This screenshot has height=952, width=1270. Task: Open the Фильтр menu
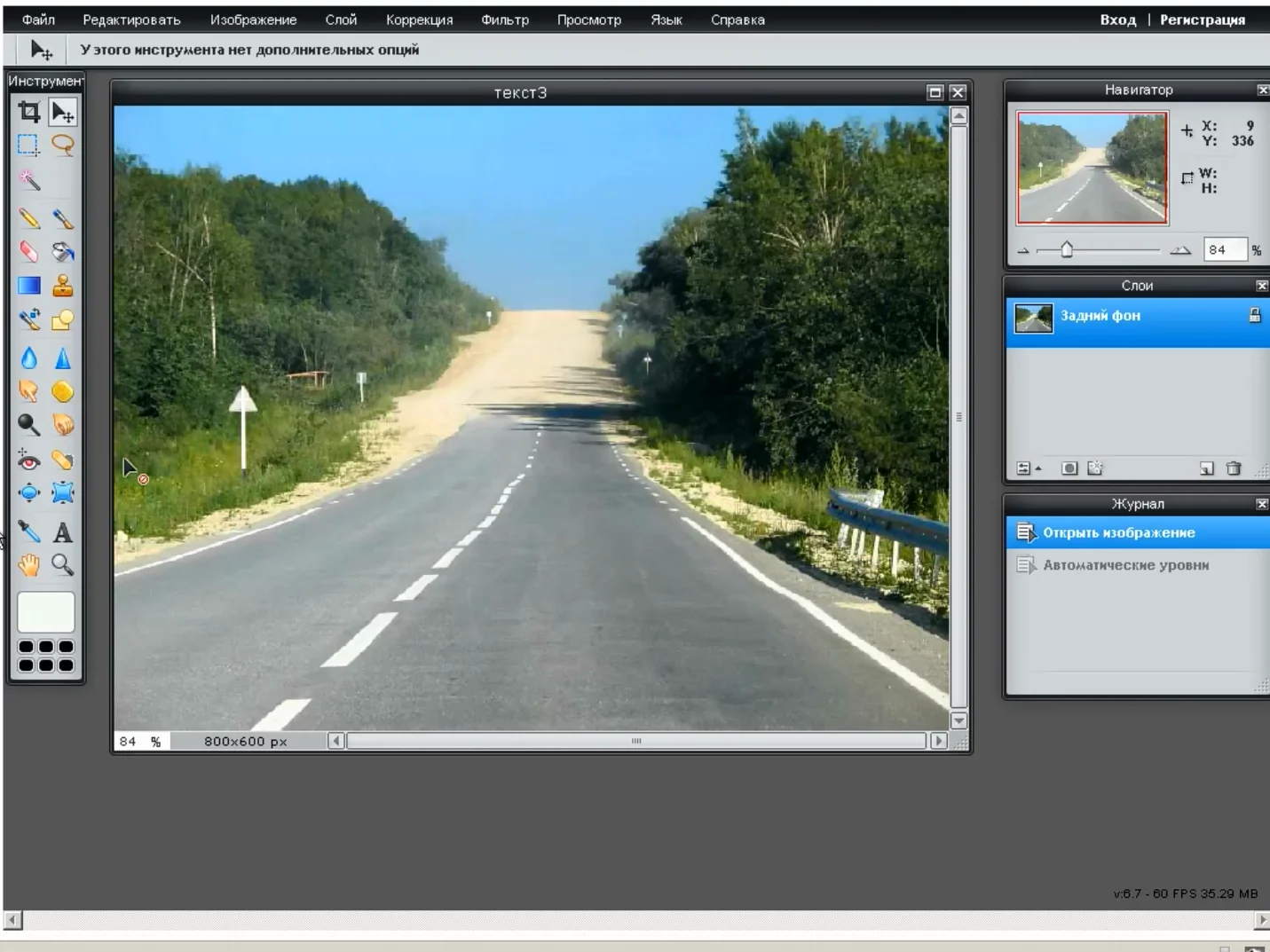point(504,20)
